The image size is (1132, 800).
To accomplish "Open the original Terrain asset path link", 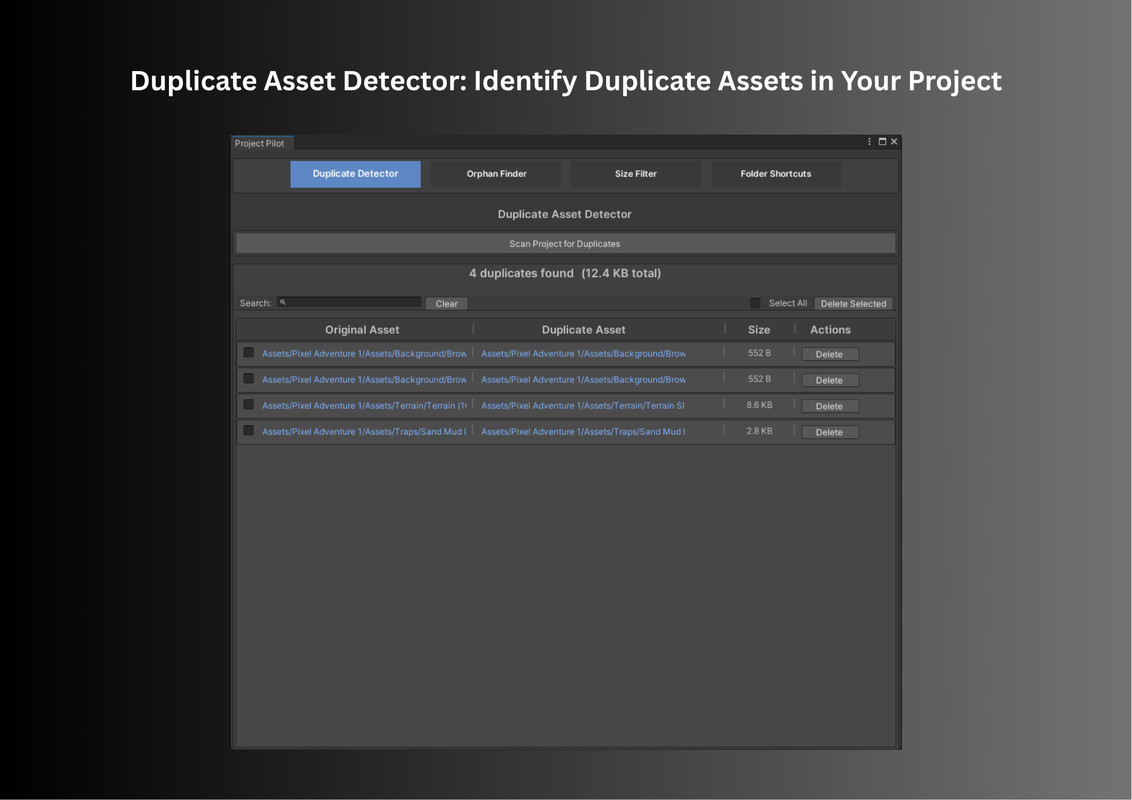I will 364,406.
